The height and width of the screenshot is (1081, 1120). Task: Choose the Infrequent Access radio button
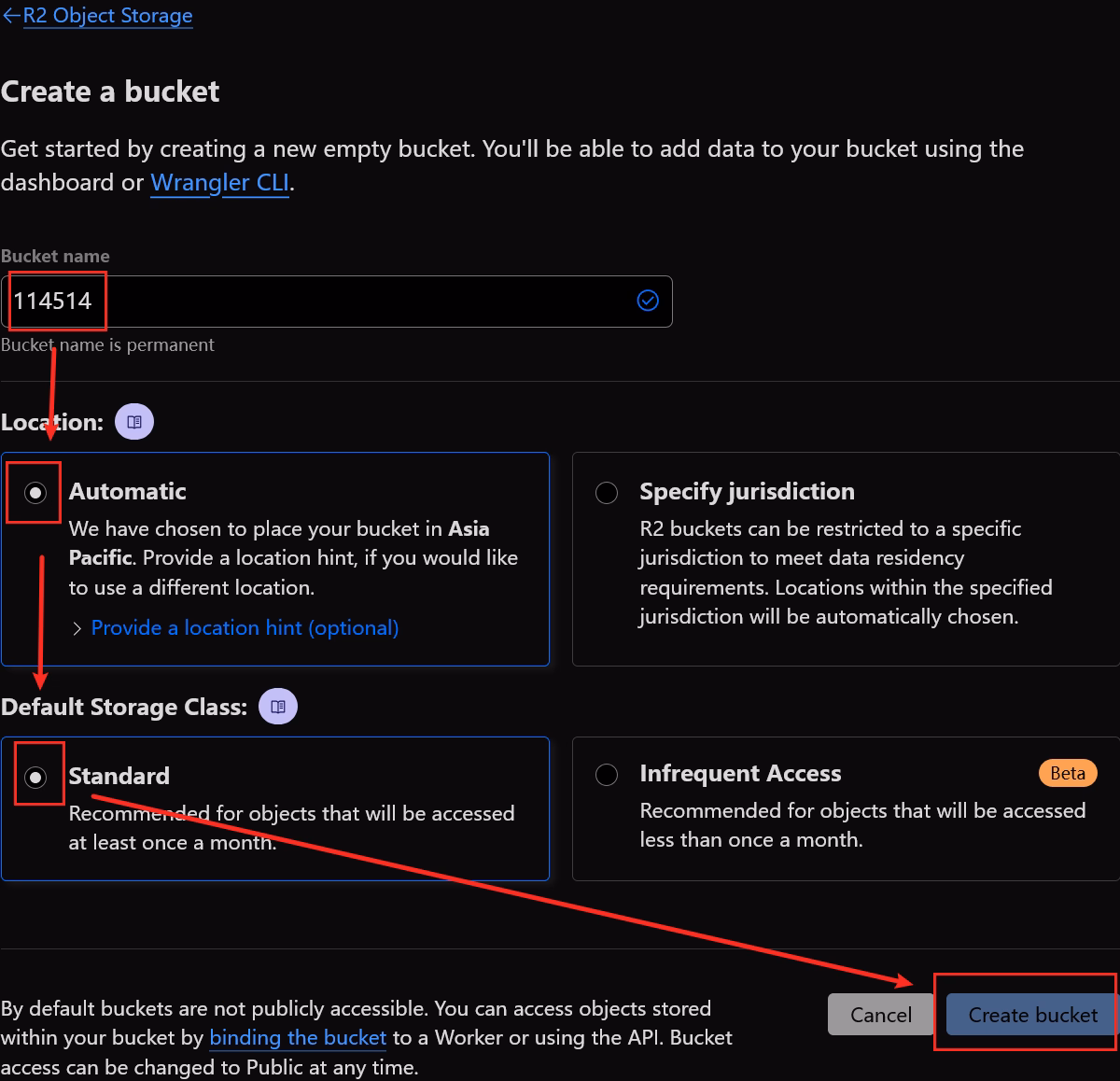(x=607, y=774)
